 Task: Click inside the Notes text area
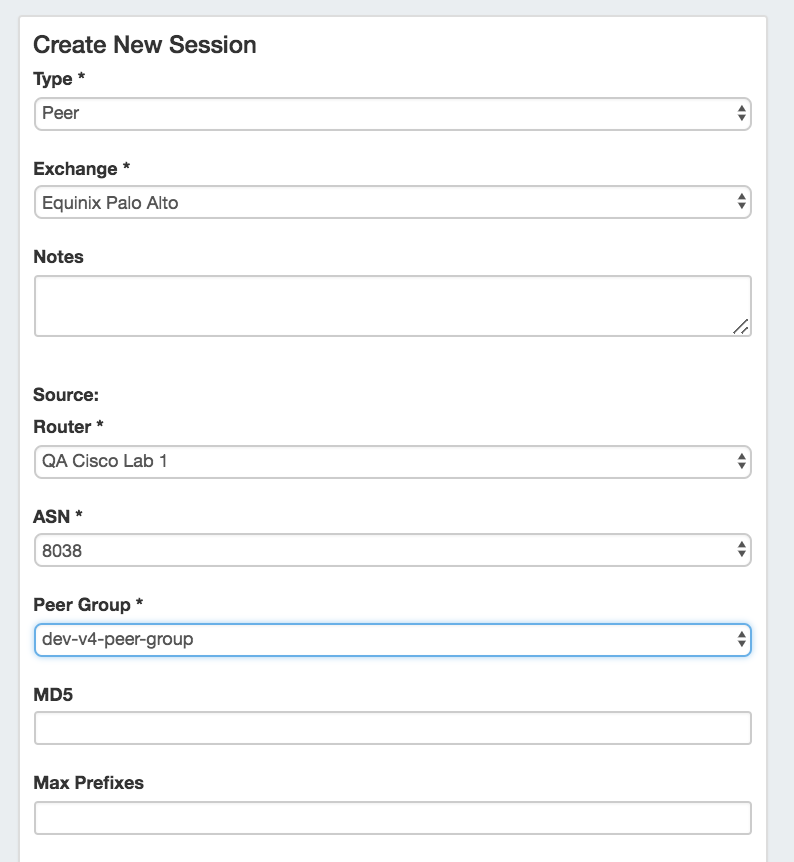click(390, 305)
